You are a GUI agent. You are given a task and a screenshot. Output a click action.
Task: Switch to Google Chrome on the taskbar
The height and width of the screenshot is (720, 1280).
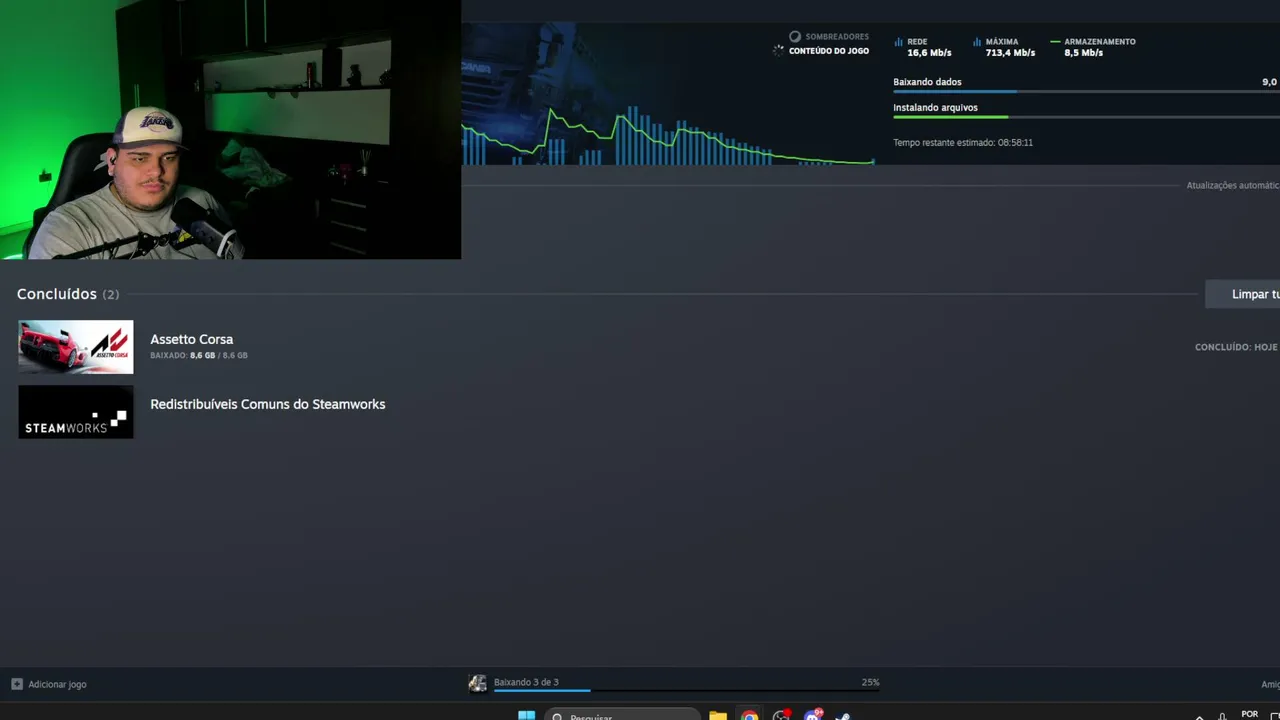pyautogui.click(x=750, y=715)
